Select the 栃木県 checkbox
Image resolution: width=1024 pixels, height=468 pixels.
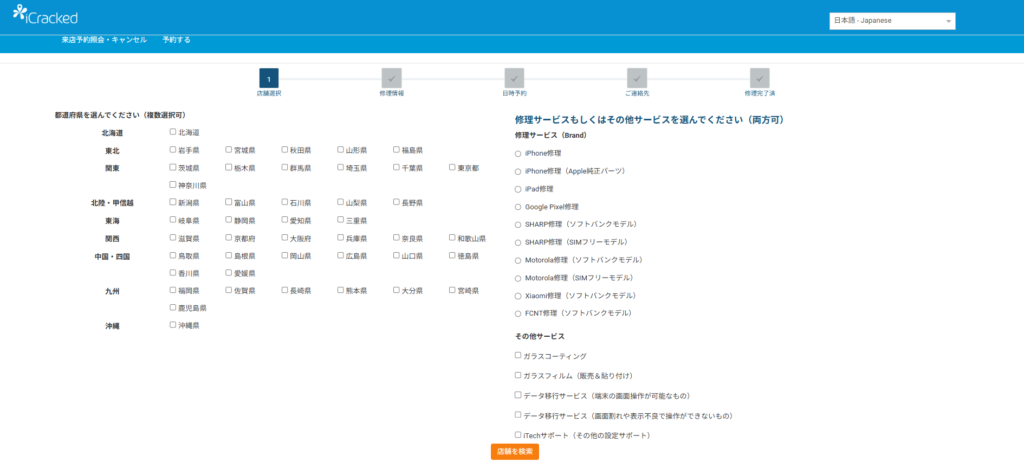229,167
